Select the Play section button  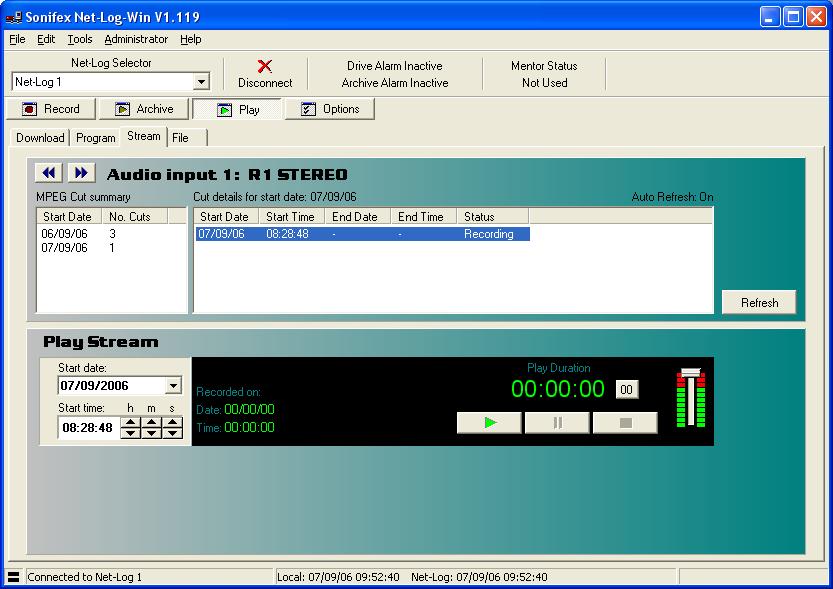[x=237, y=109]
